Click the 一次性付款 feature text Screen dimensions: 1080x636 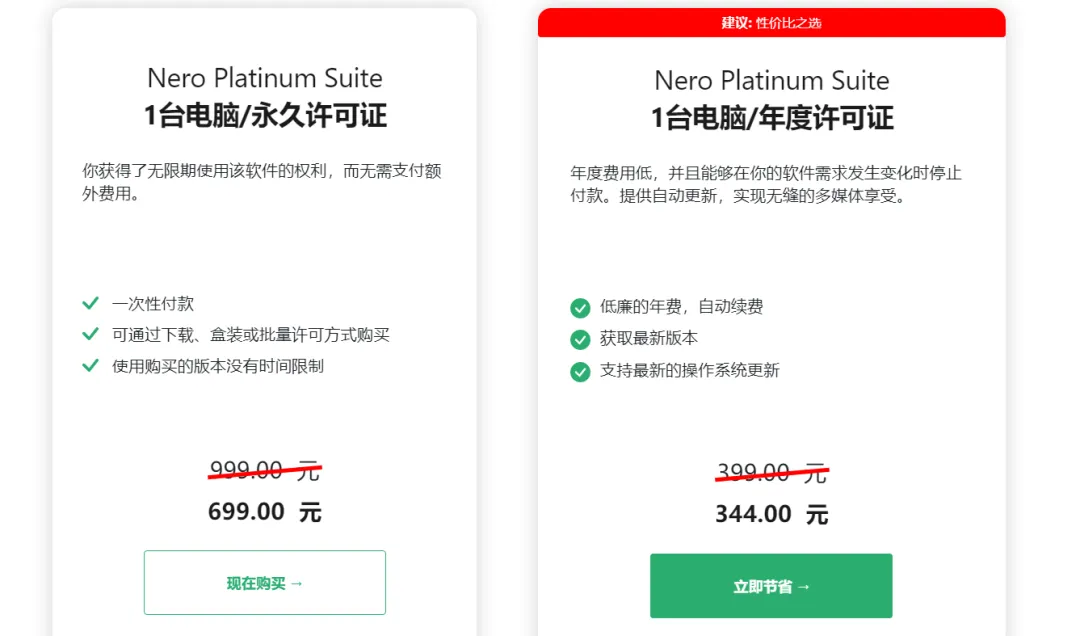click(153, 304)
